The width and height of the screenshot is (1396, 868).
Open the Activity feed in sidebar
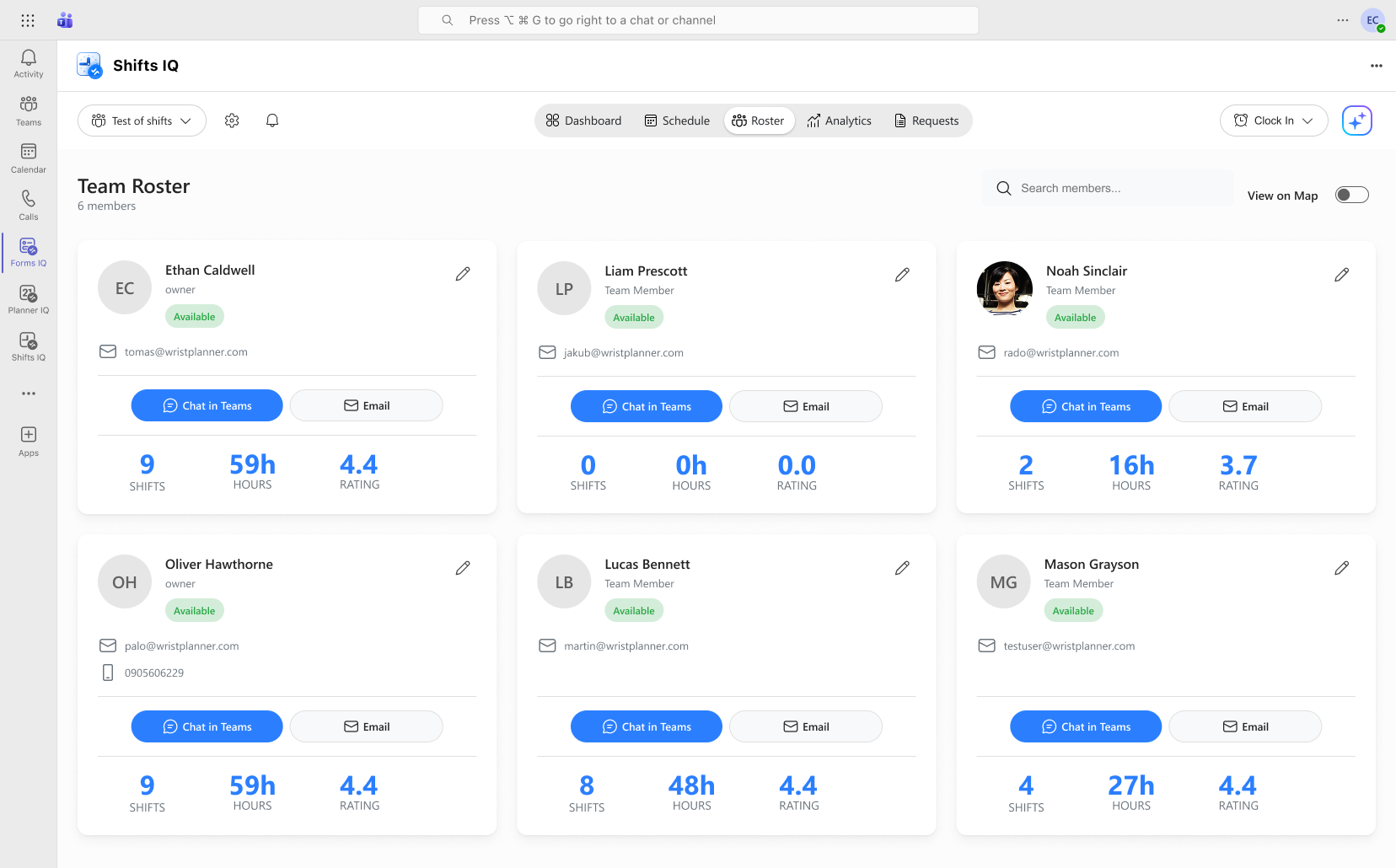point(29,63)
